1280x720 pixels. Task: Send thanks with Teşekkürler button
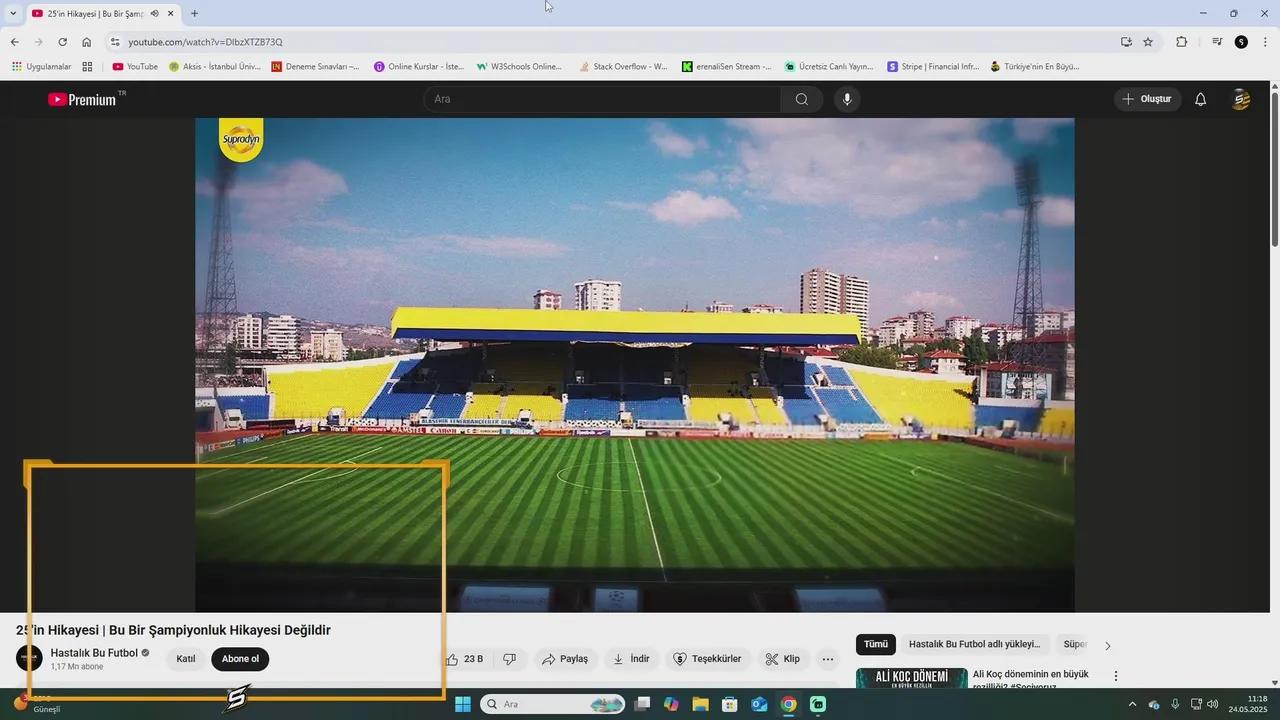pos(706,659)
